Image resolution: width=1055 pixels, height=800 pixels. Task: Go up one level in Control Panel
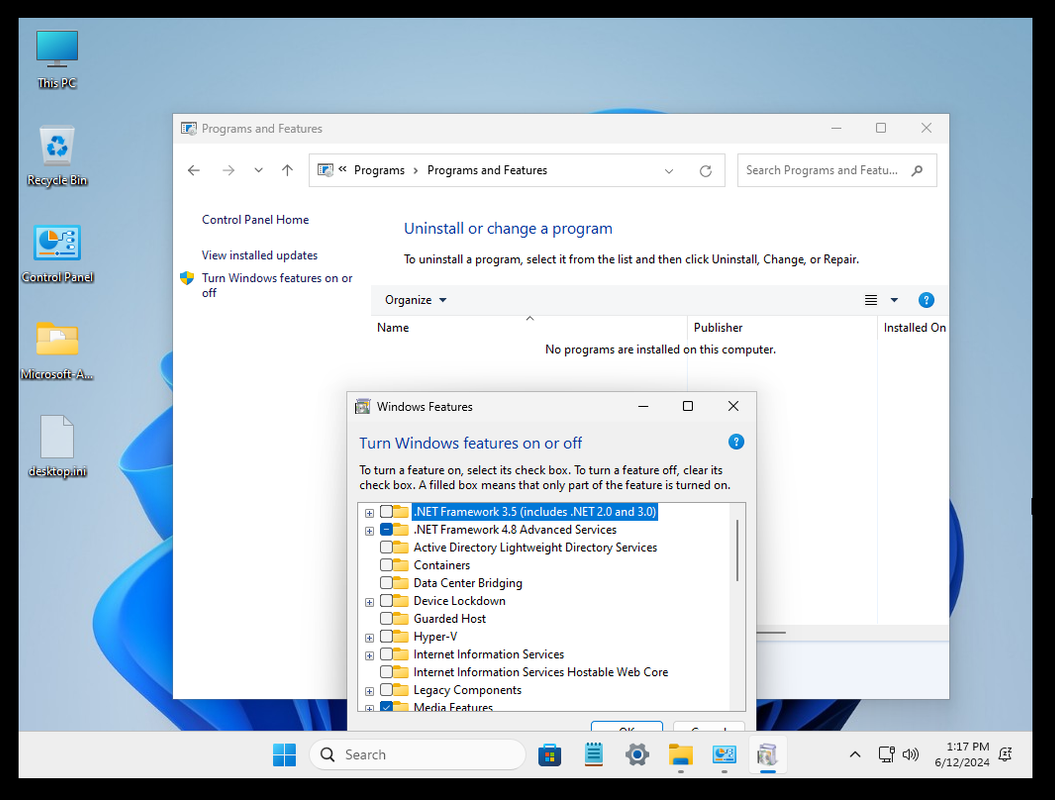(287, 170)
